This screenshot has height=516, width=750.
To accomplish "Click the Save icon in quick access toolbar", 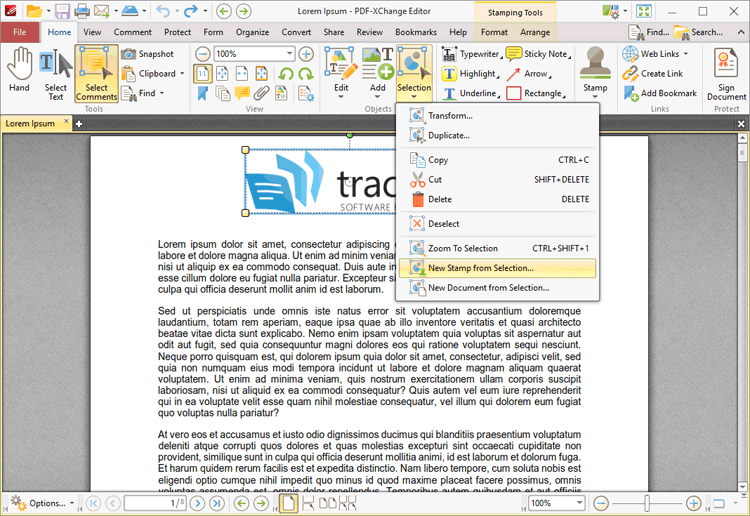I will (x=63, y=11).
